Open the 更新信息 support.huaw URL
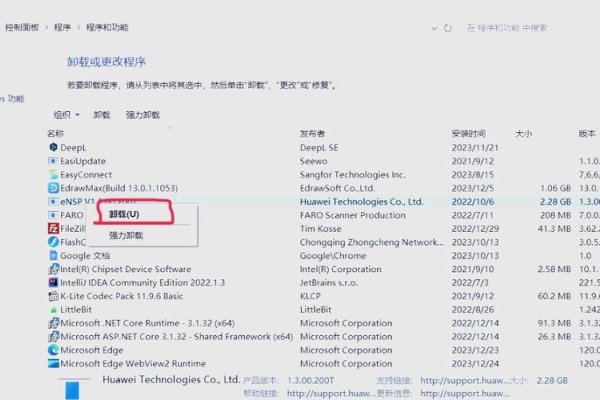Viewport: 600px width, 400px height. pyautogui.click(x=465, y=393)
